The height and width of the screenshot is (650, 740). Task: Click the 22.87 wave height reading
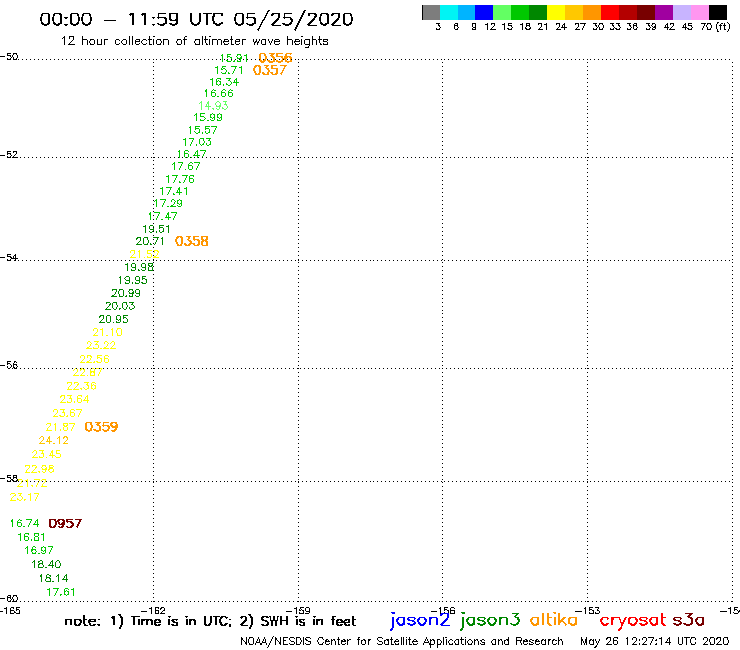(x=87, y=372)
